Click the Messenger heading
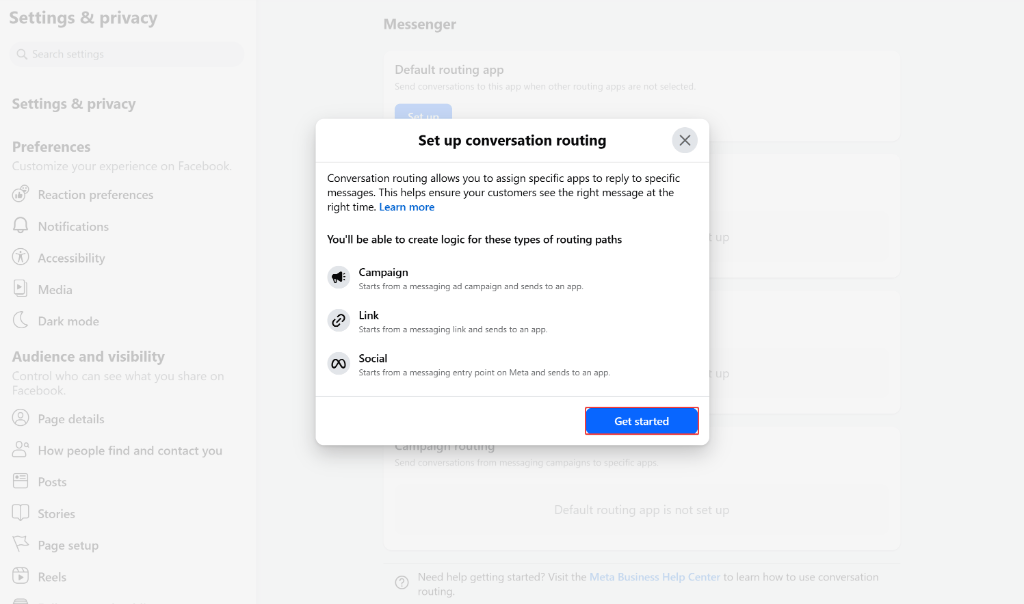The height and width of the screenshot is (604, 1024). point(419,24)
